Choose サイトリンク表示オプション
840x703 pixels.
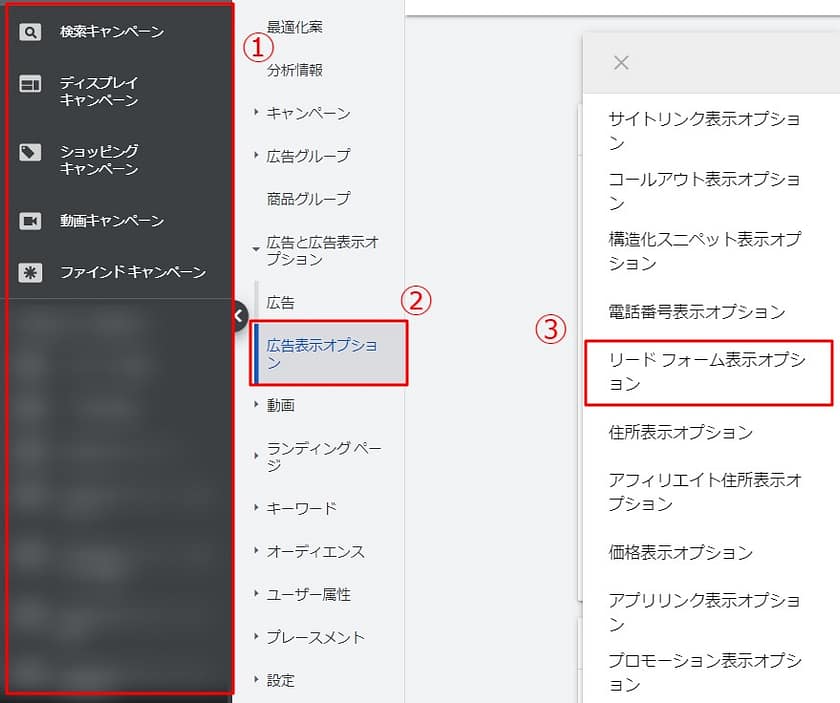tap(704, 130)
